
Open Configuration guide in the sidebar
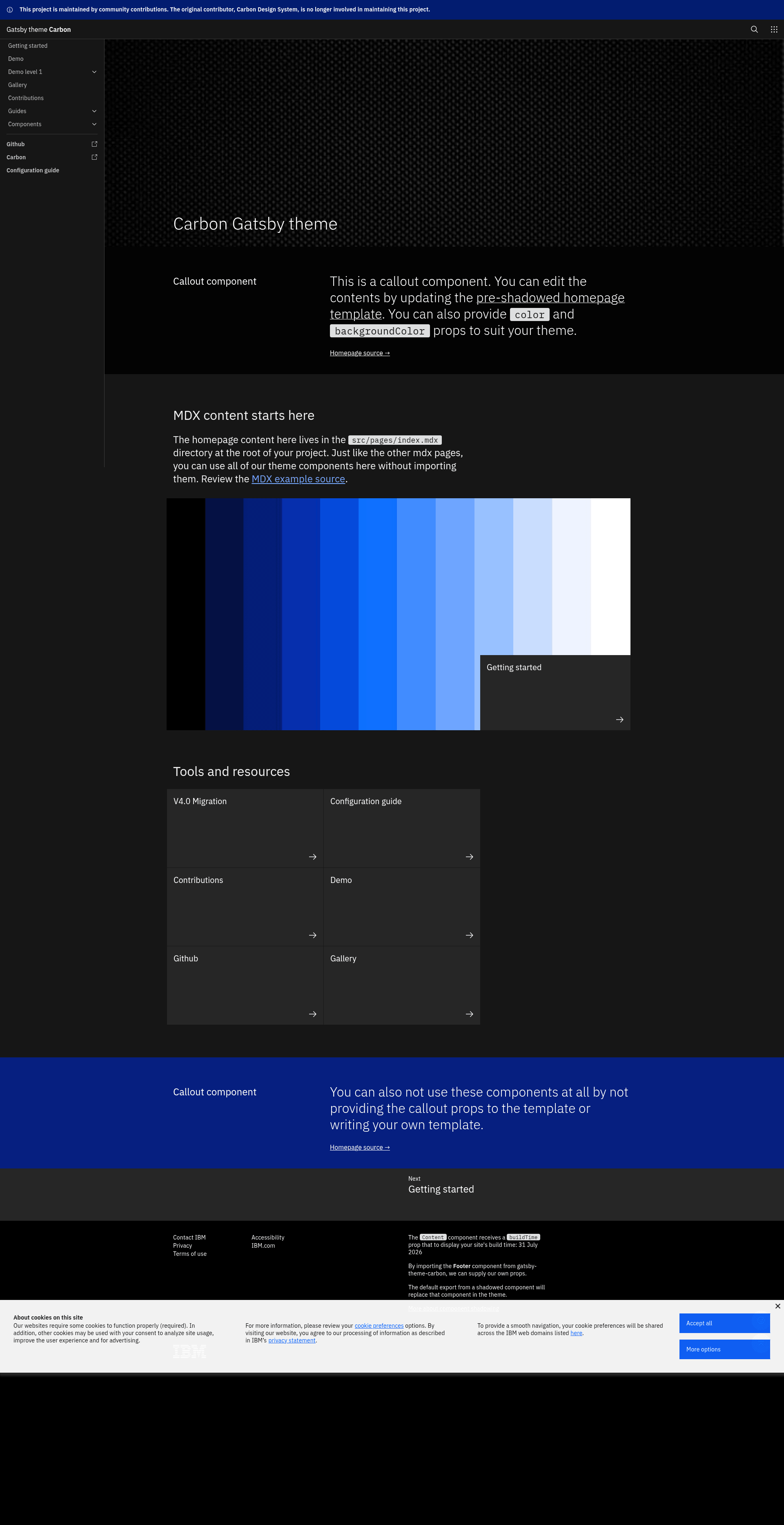click(x=52, y=170)
